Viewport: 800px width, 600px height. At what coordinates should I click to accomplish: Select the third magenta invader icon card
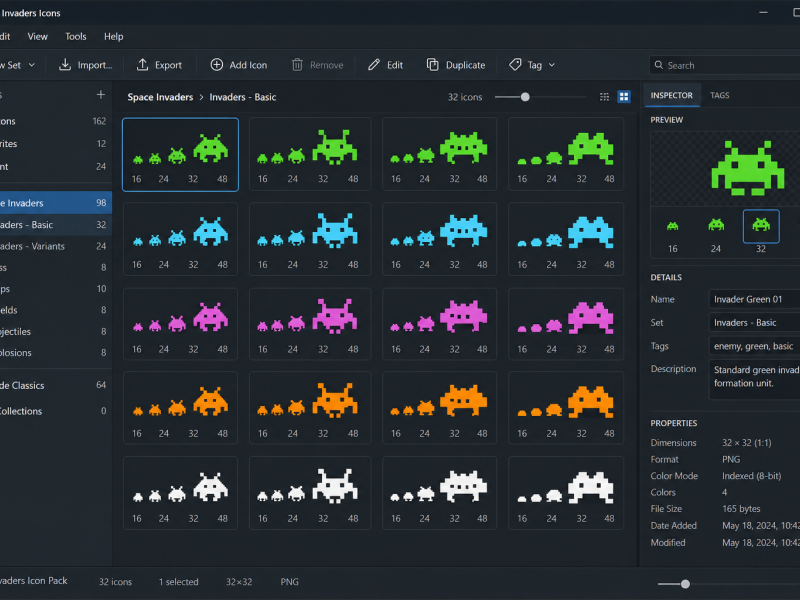pyautogui.click(x=439, y=324)
